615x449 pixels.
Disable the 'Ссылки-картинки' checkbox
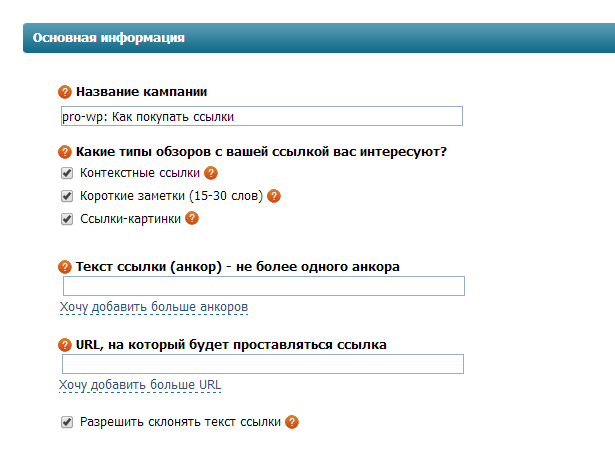pyautogui.click(x=68, y=219)
